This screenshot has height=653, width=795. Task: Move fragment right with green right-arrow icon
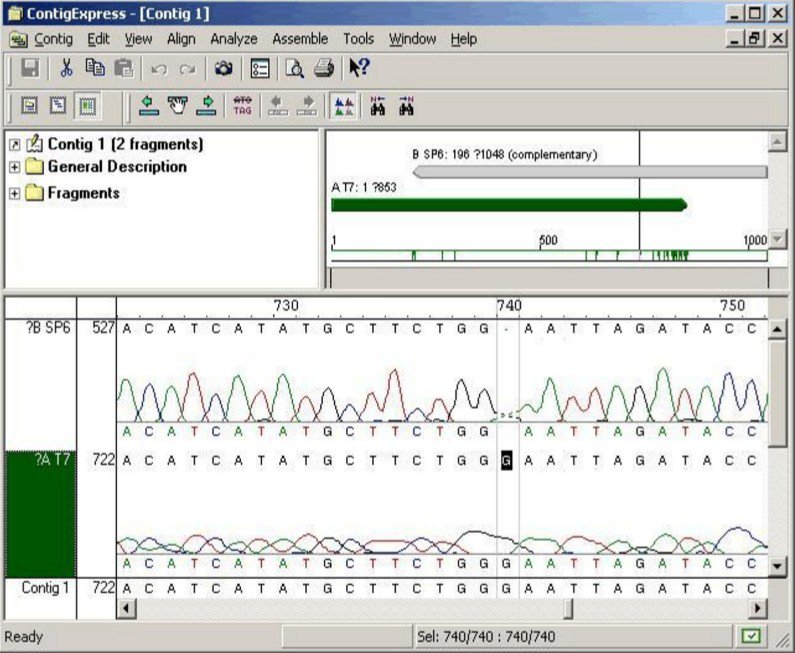(206, 106)
